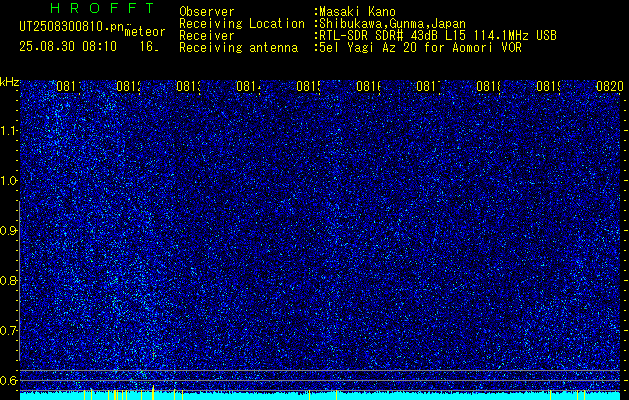Click the 0813 time marker

[x=189, y=86]
